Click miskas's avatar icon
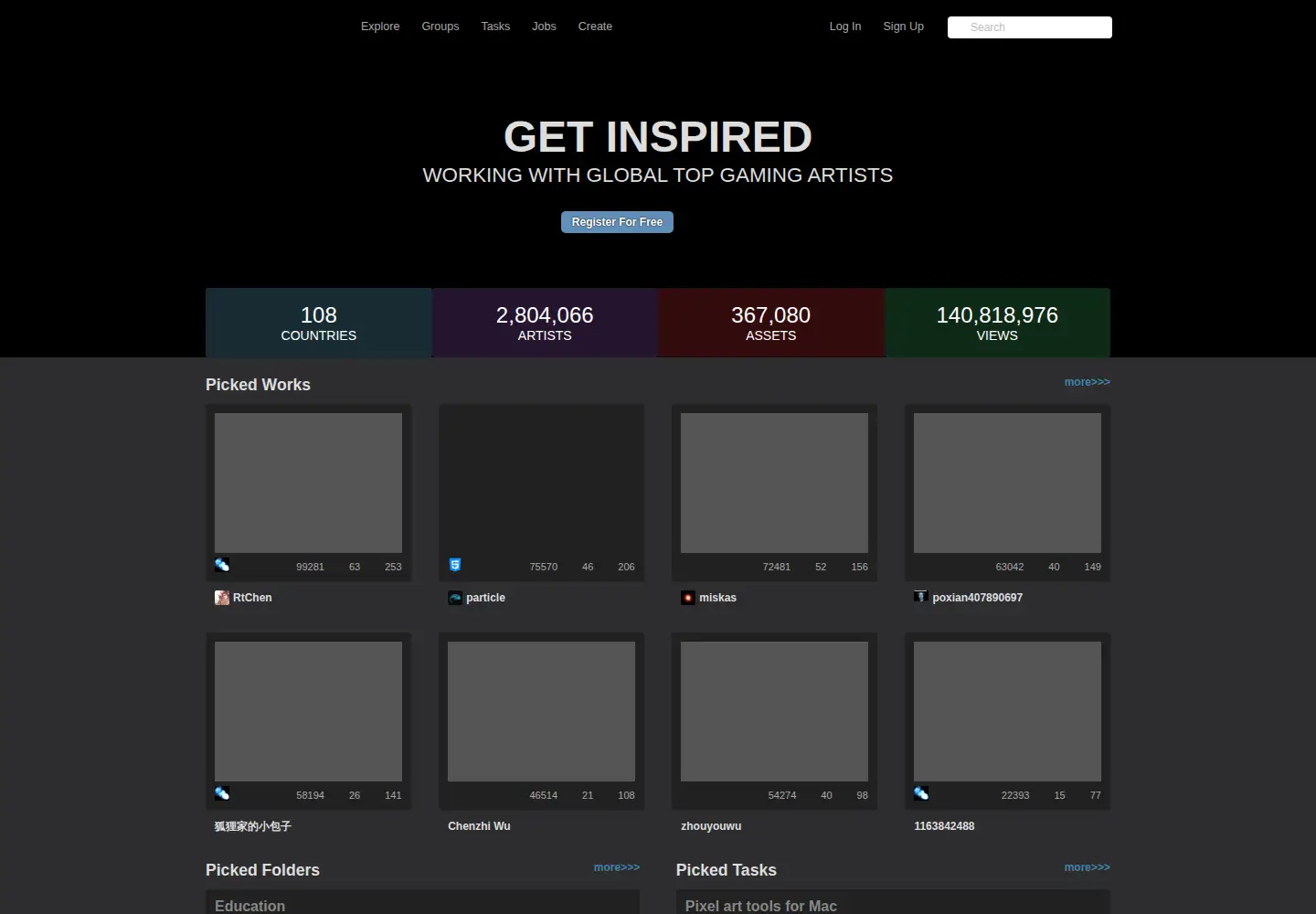Screen dimensions: 1316x914 [x=688, y=598]
